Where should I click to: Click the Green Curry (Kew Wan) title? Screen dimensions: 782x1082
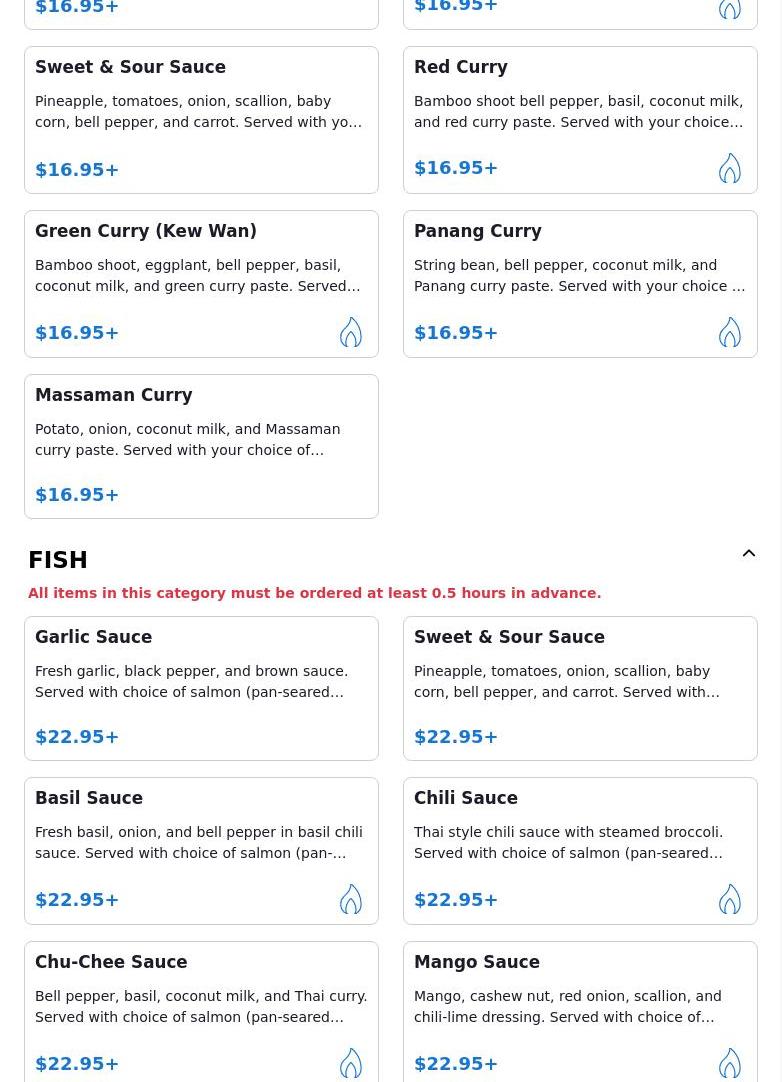coord(146,230)
